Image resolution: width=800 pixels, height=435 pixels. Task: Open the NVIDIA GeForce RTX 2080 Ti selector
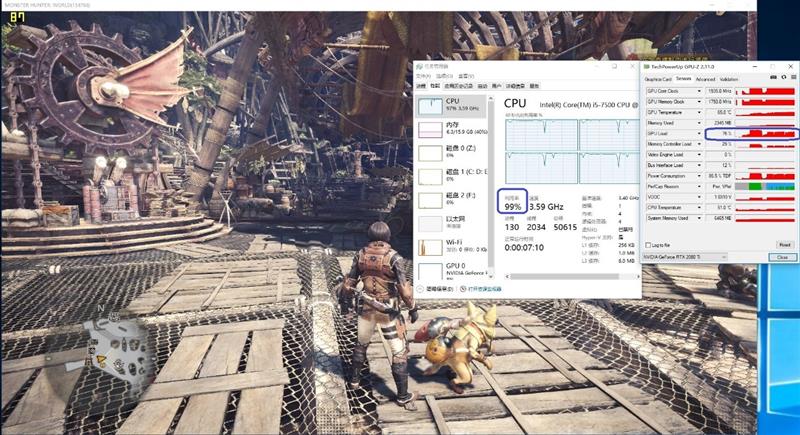pos(685,257)
